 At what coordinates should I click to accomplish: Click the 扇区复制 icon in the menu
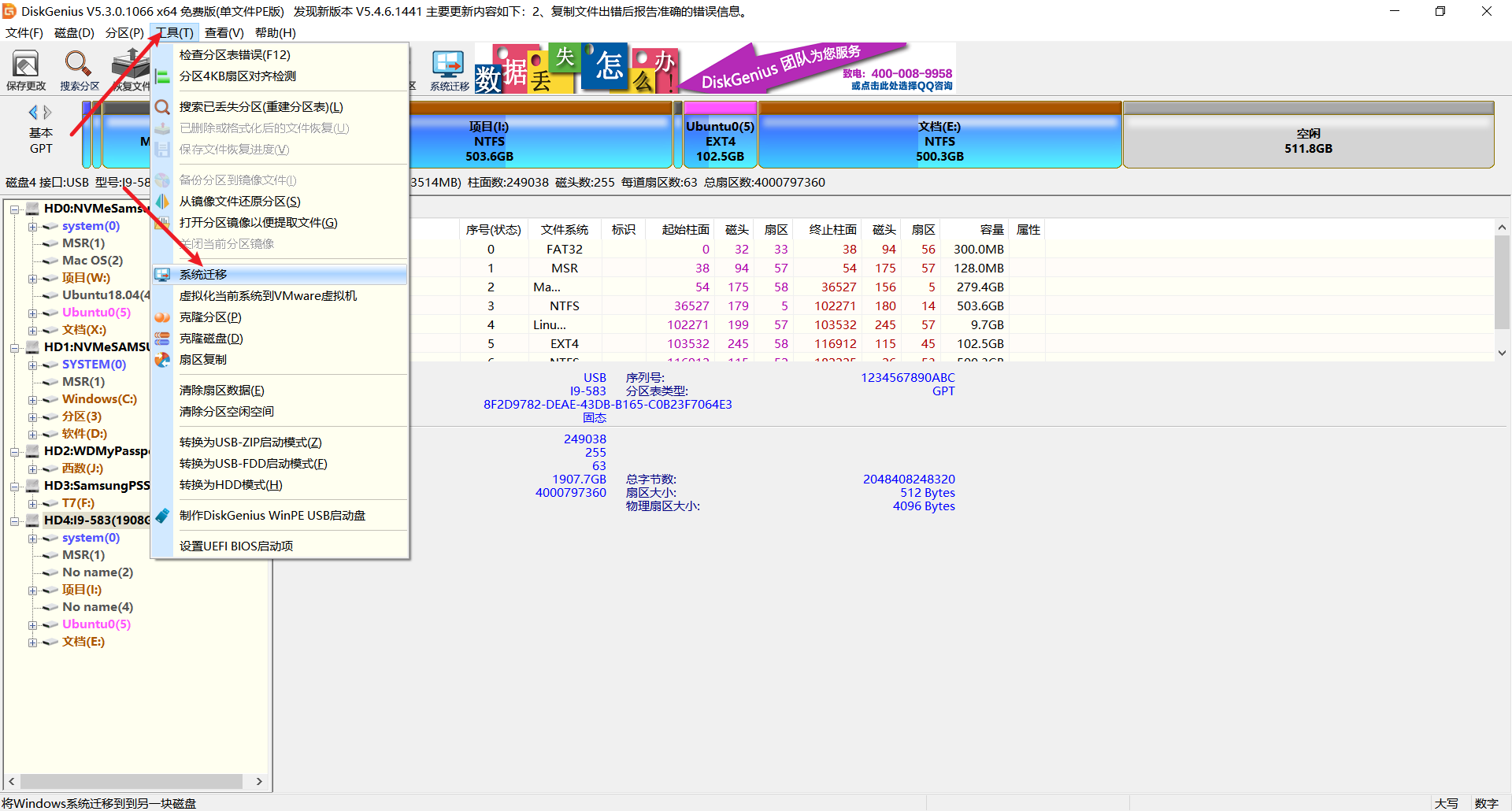[x=162, y=360]
